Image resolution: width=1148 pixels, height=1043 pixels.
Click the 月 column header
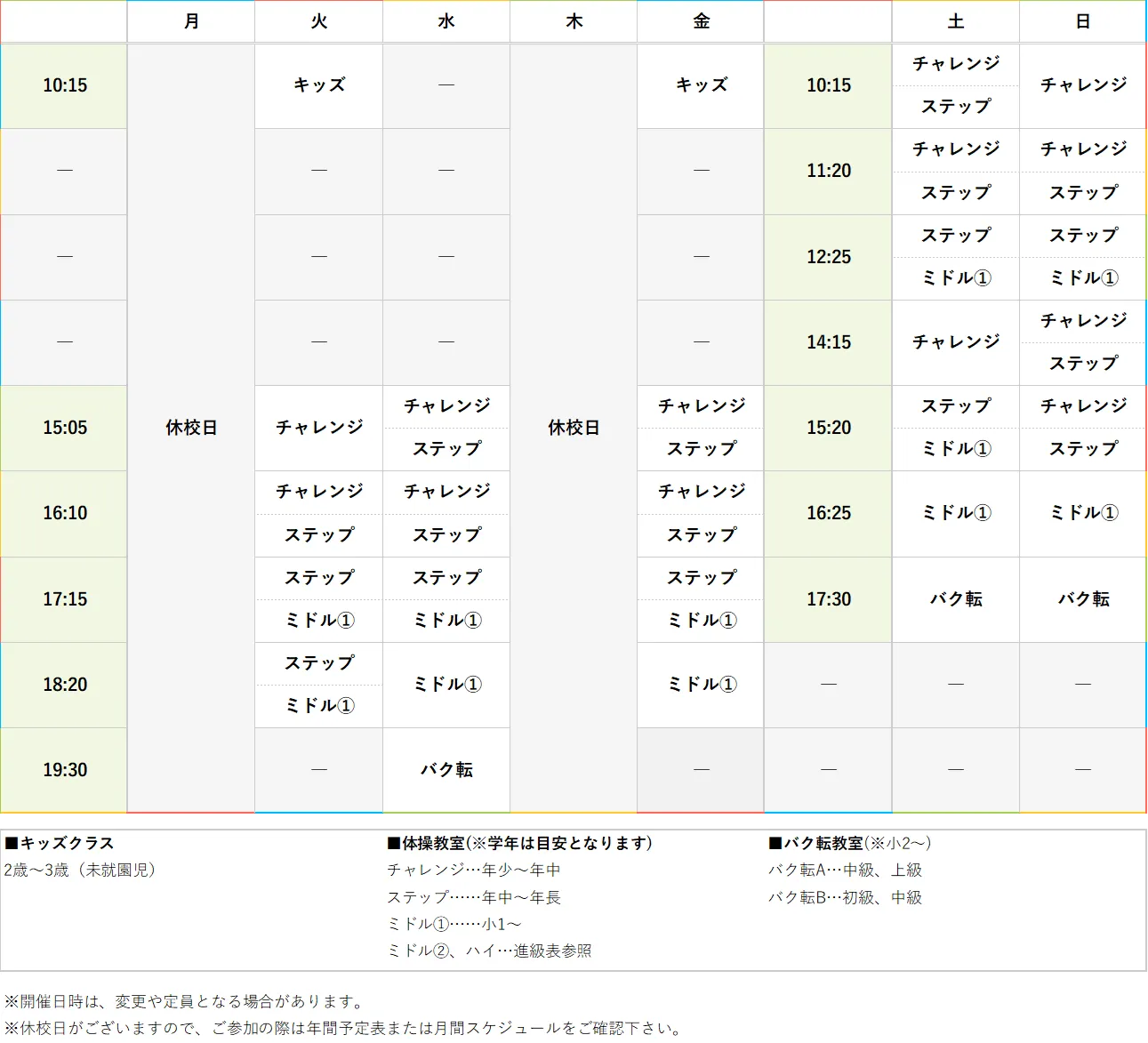tap(190, 21)
